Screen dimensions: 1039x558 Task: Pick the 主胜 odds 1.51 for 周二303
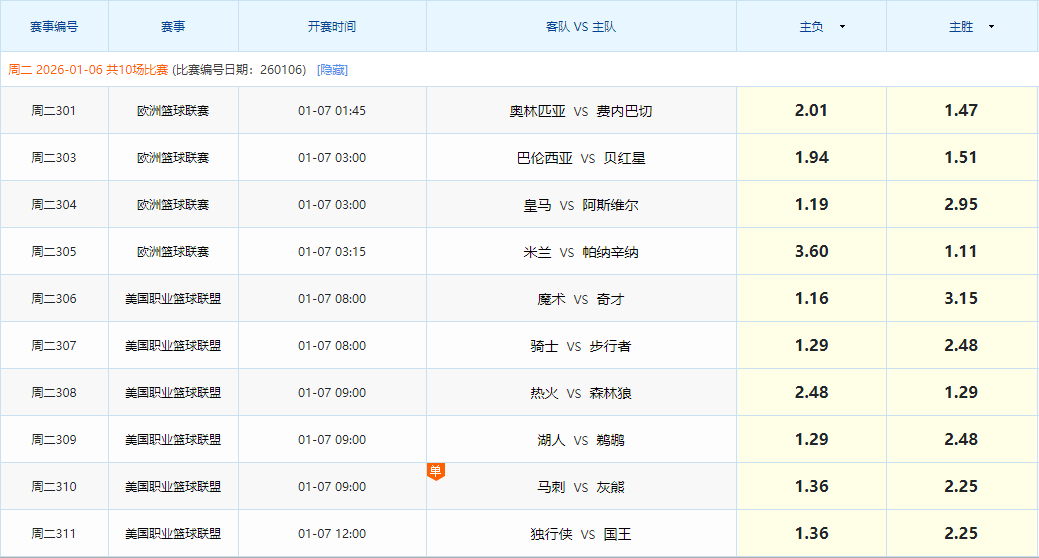pos(961,157)
